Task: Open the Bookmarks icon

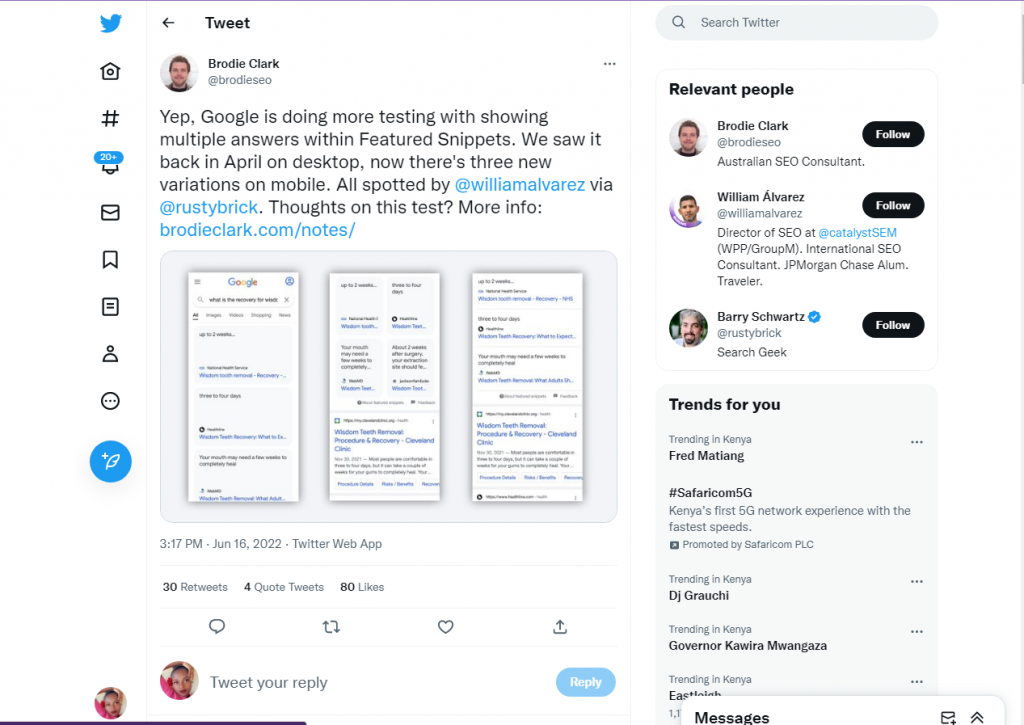Action: 110,259
